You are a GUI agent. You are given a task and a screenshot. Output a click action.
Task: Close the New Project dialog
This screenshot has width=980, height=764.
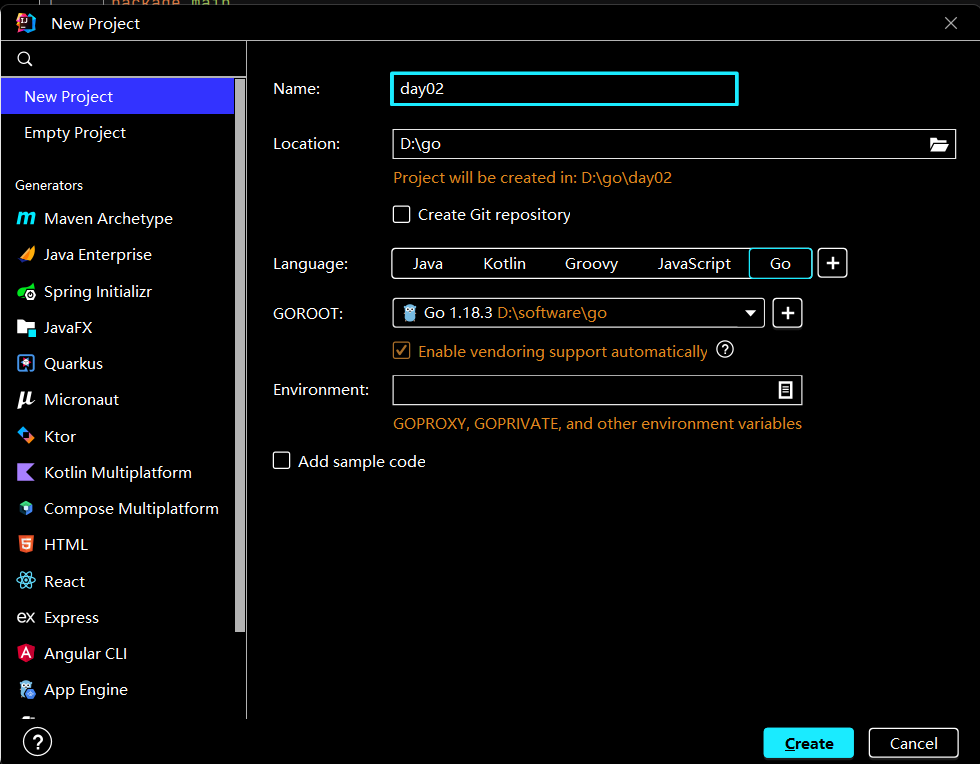click(951, 23)
